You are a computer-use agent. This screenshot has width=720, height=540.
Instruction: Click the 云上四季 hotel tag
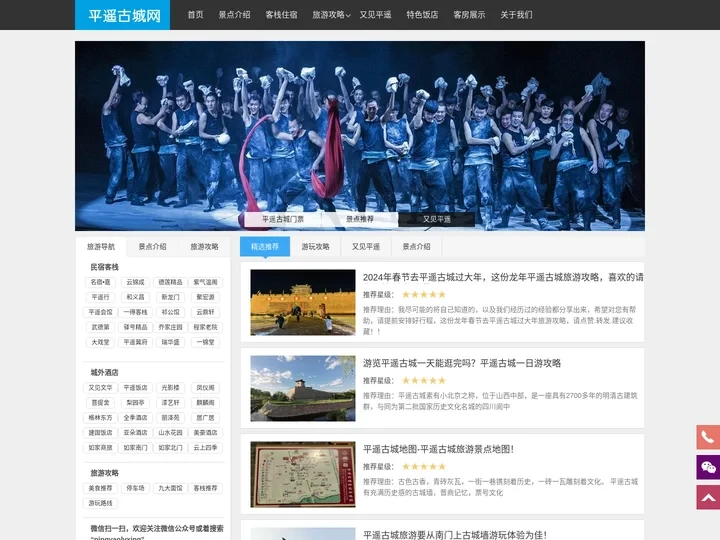point(205,448)
